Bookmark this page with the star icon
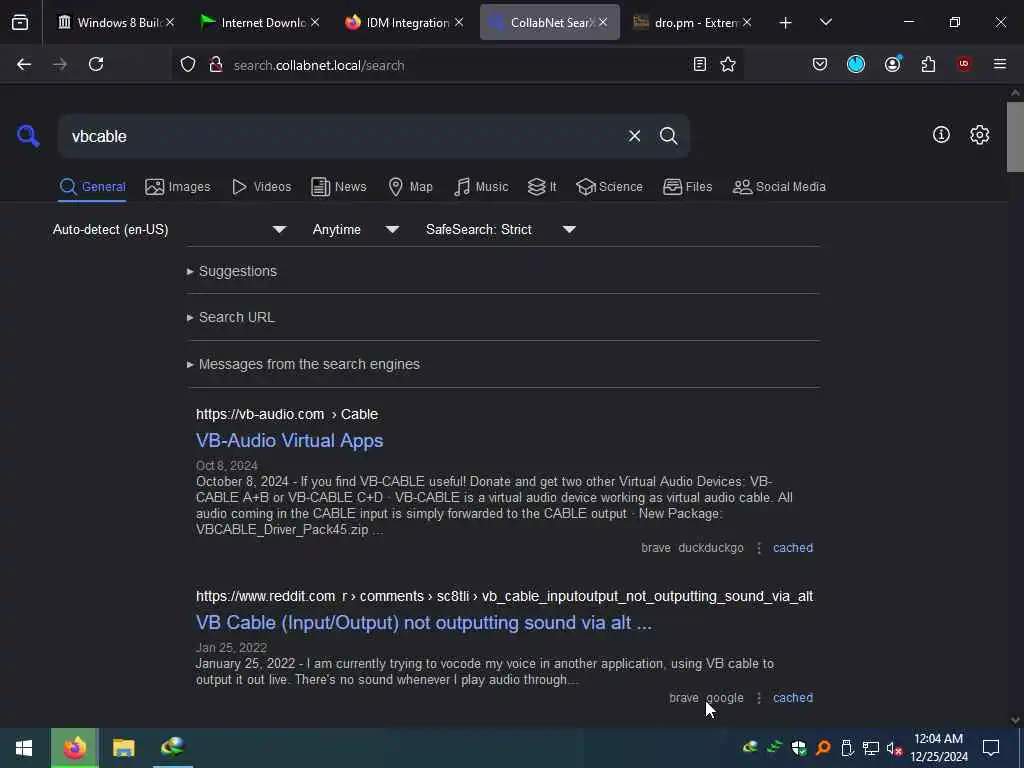This screenshot has width=1024, height=768. (x=728, y=64)
